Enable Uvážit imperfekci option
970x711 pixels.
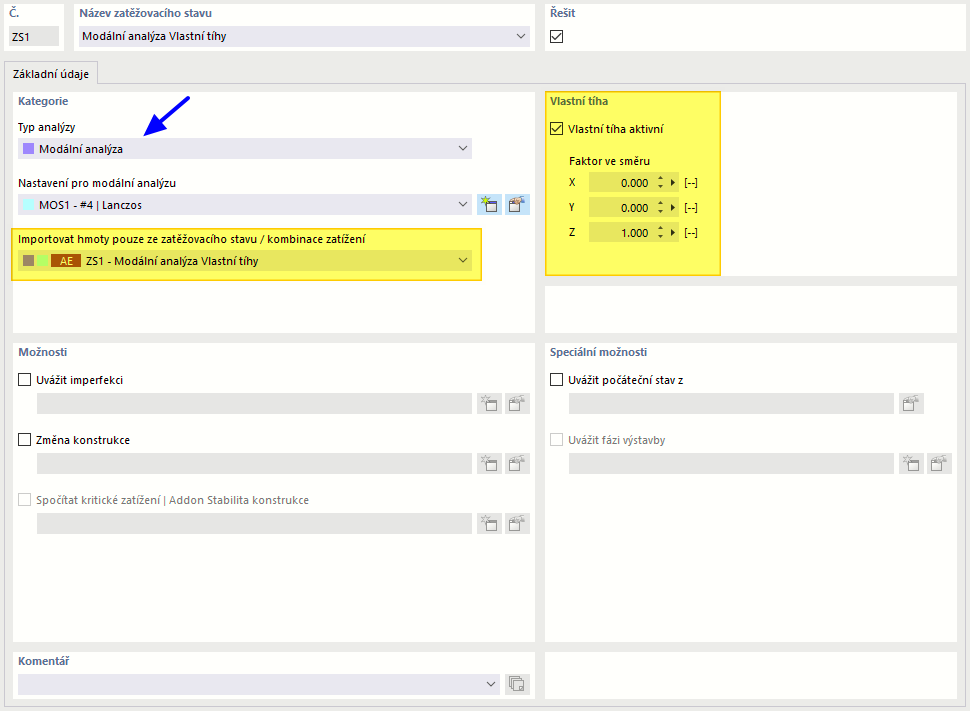click(25, 380)
